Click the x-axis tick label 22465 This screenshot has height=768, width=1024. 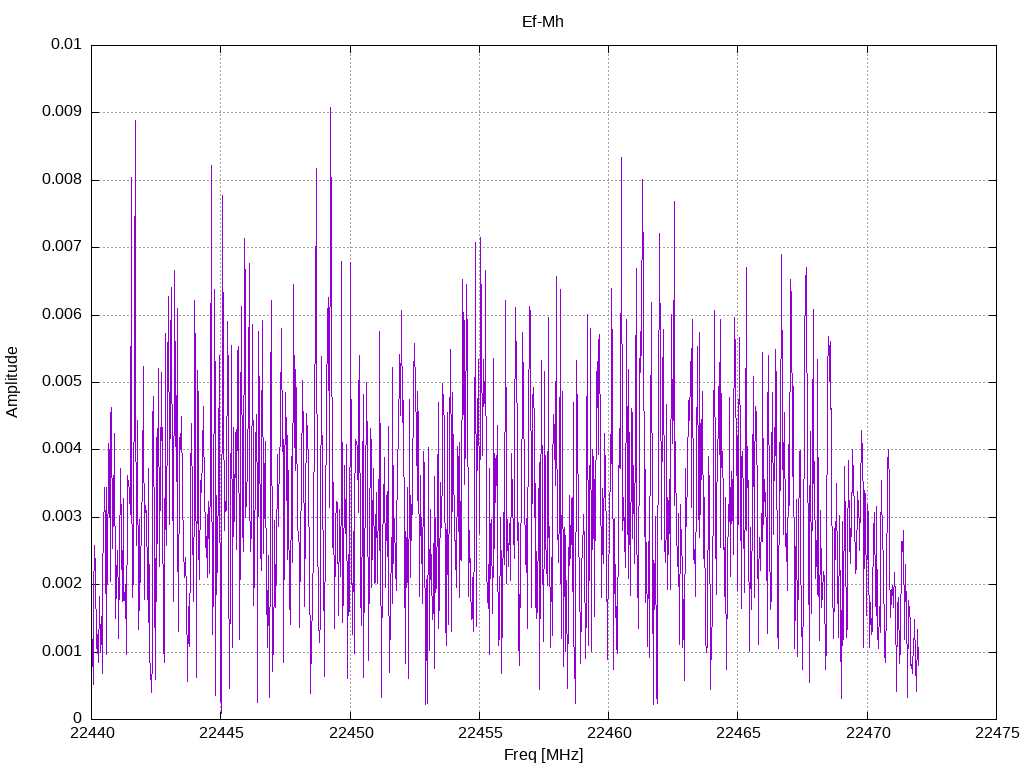pos(739,733)
